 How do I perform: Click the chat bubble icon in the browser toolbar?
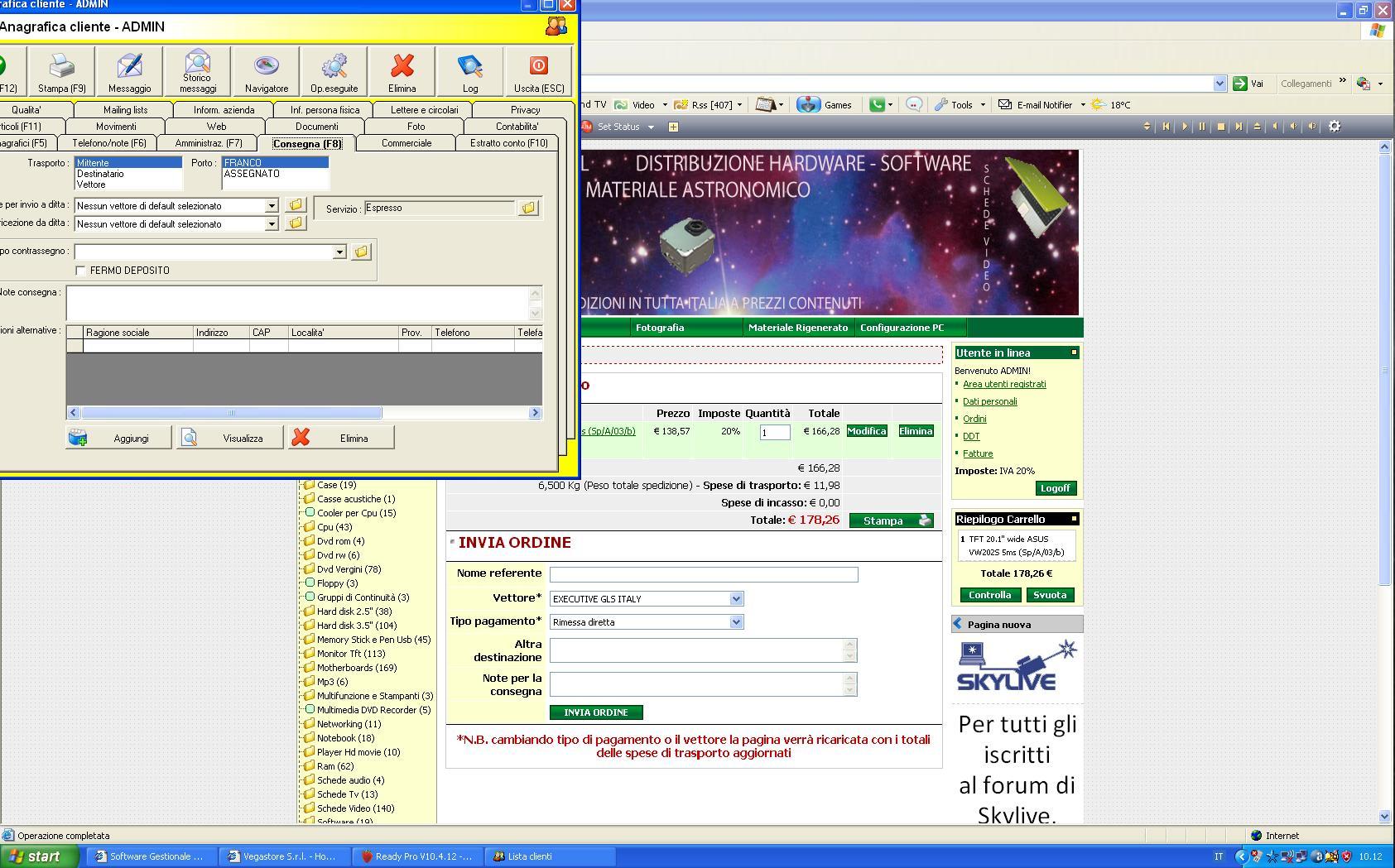tap(914, 104)
